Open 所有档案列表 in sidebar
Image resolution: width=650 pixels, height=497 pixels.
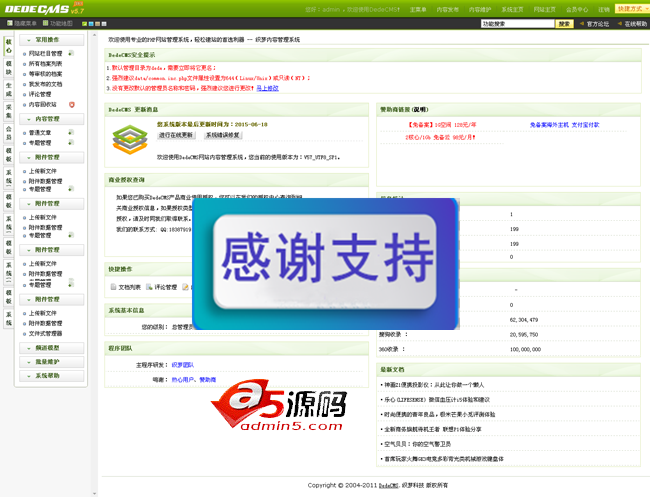(x=46, y=63)
